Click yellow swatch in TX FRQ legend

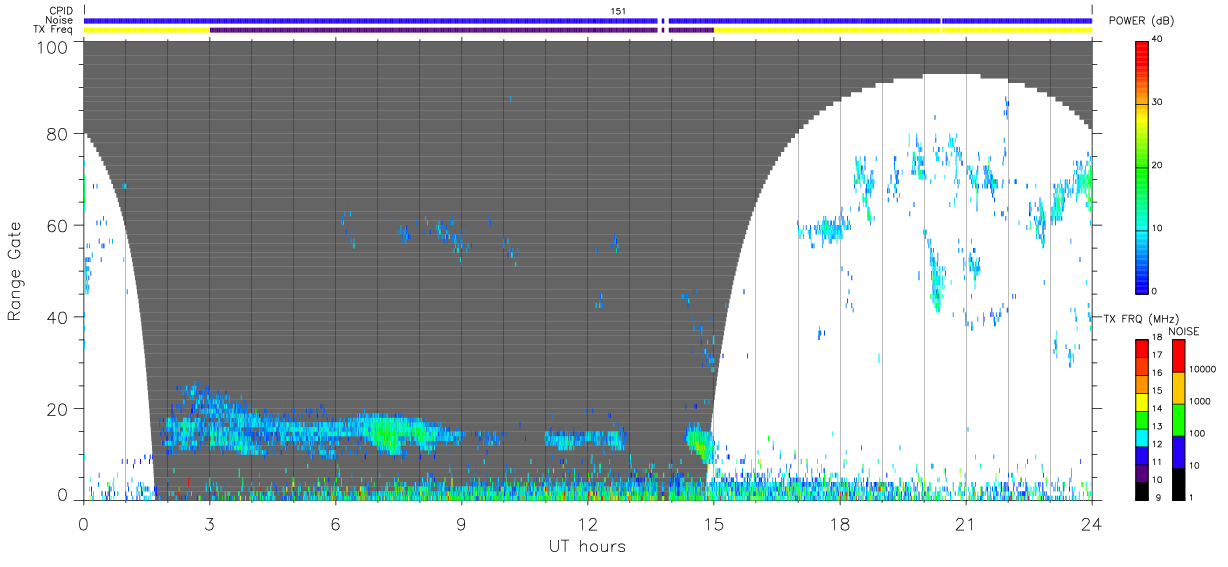pos(1141,402)
